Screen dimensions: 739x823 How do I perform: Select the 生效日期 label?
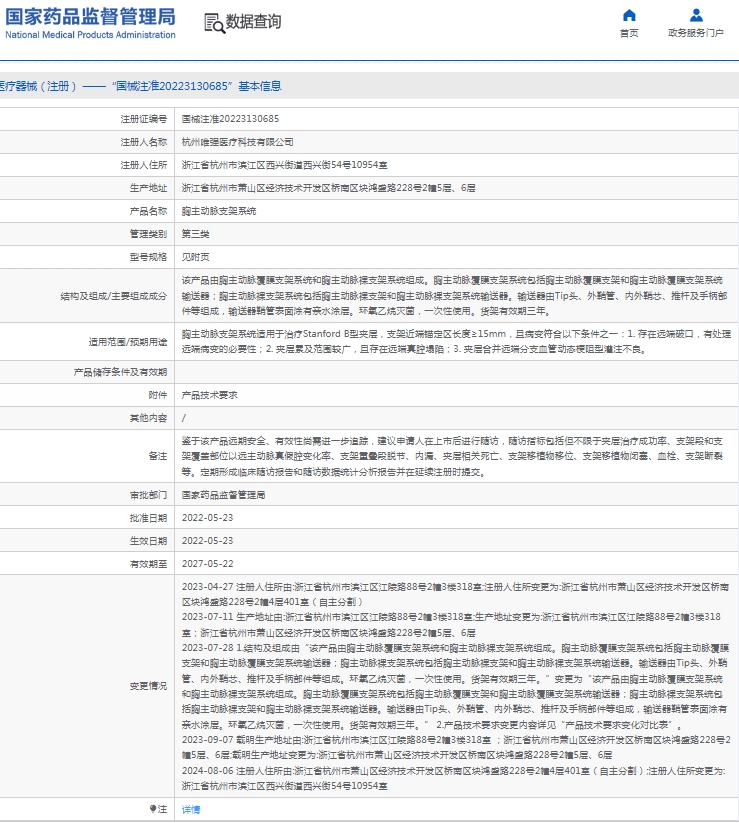149,541
